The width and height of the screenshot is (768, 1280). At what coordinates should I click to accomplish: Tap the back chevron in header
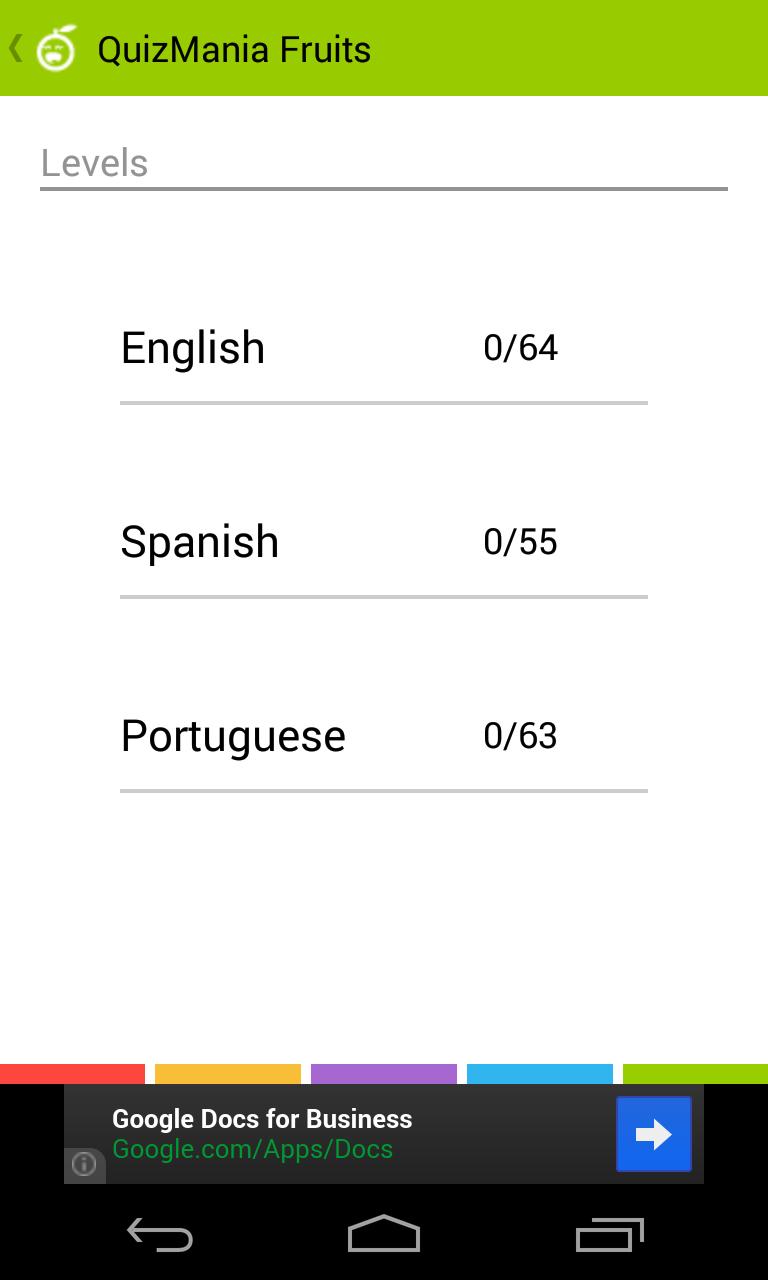(15, 48)
